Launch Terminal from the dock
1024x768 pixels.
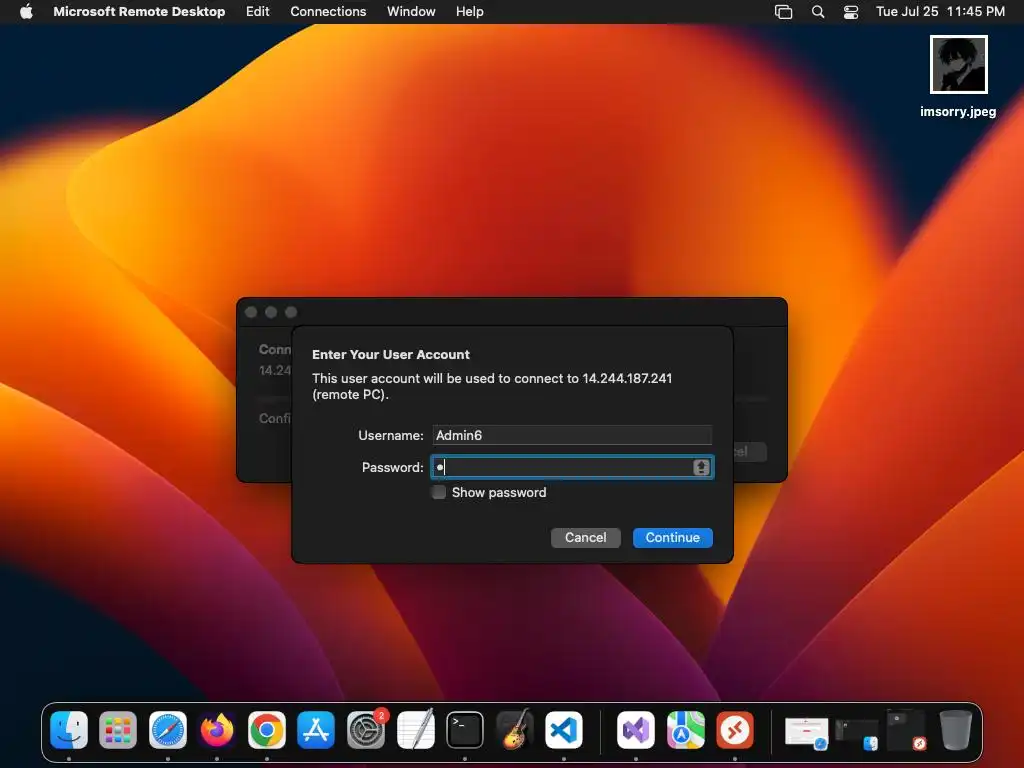pyautogui.click(x=465, y=729)
